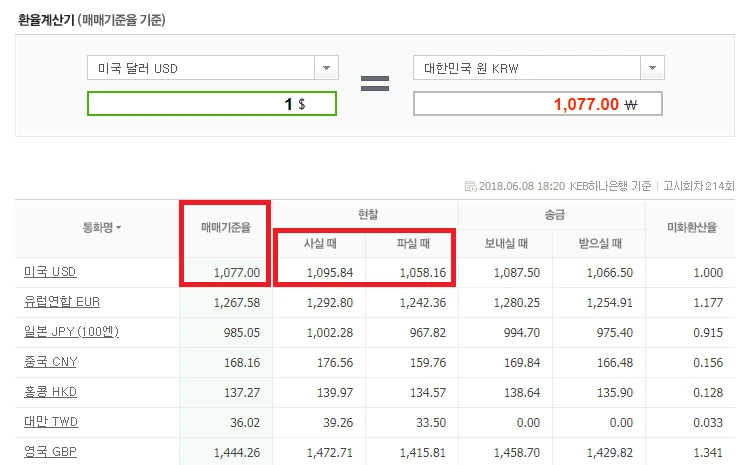Screen dimensions: 747x465
Task: Click the calendar icon beside 2018.06.08 timestamp
Action: (470, 186)
